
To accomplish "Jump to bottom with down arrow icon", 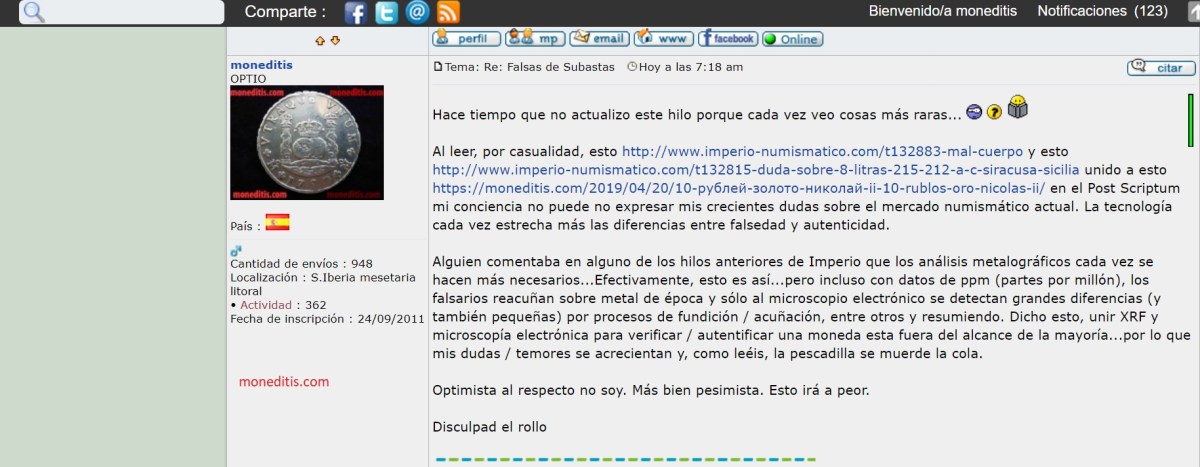I will tap(335, 40).
